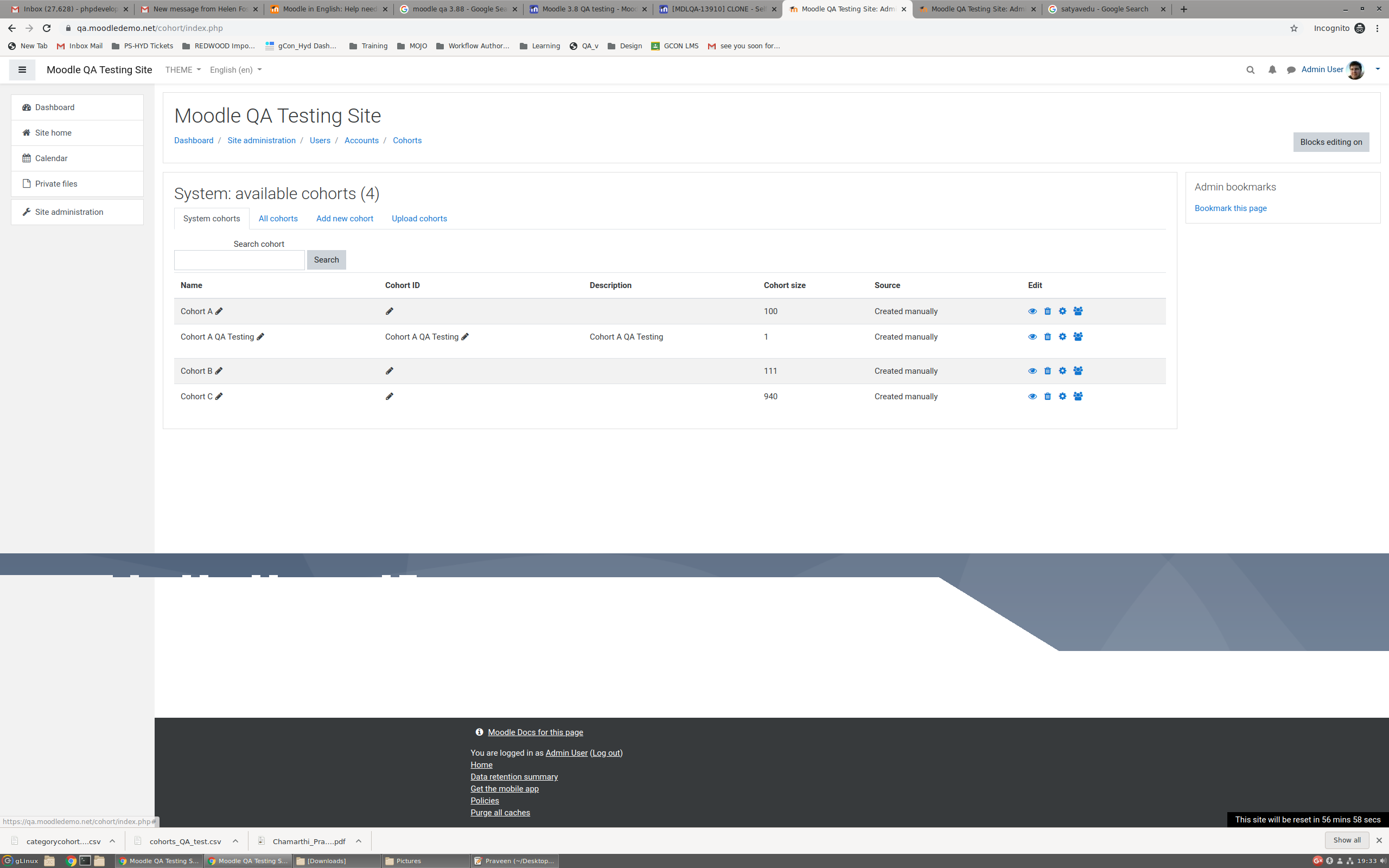Open settings gear for Cohort B
The height and width of the screenshot is (868, 1389).
[1062, 371]
